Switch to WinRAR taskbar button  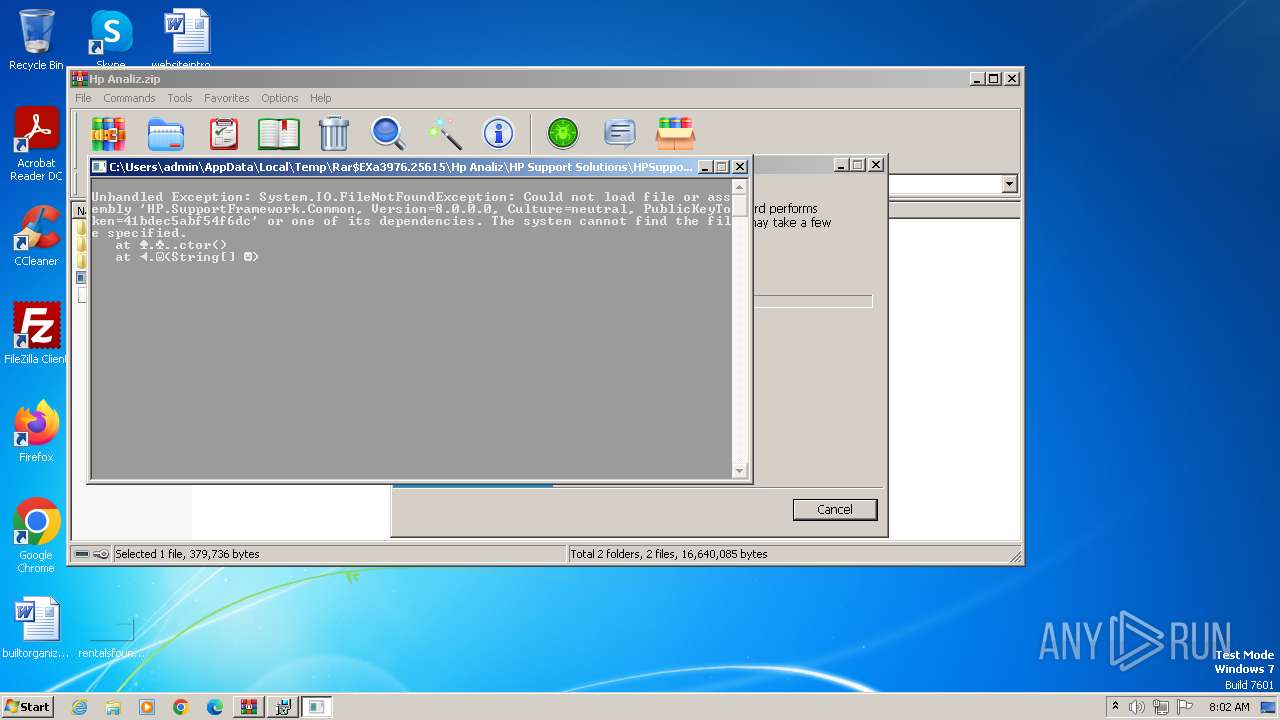(x=249, y=707)
